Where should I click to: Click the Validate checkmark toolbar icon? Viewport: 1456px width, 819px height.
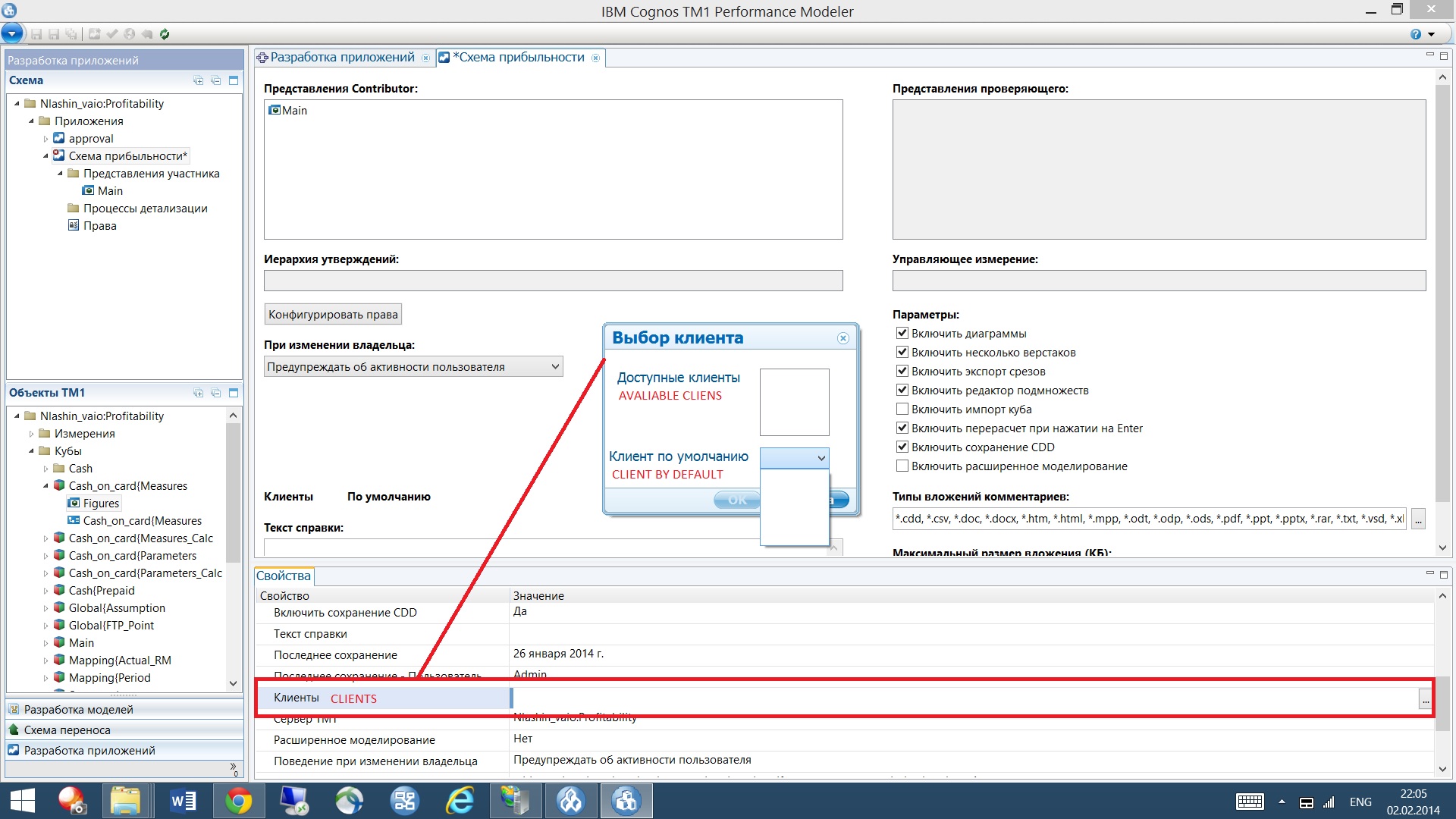click(x=112, y=34)
